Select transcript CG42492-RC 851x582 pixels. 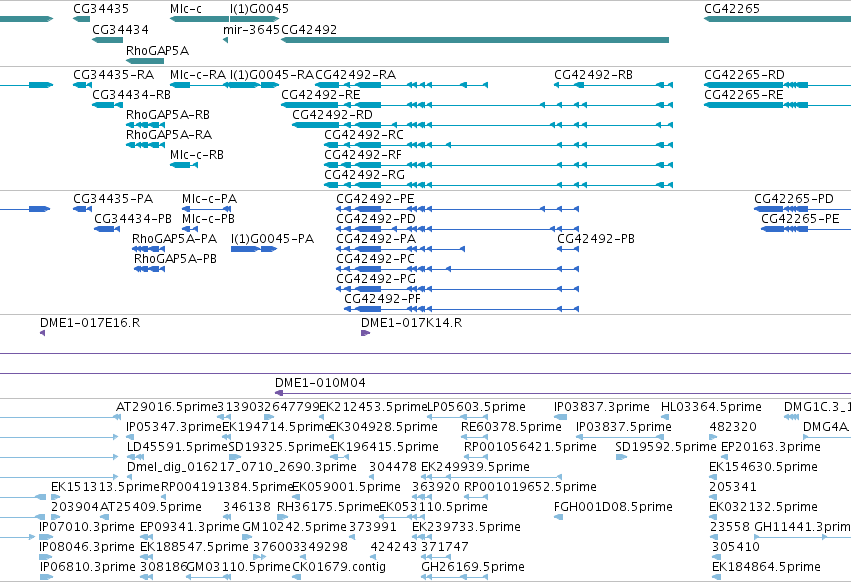click(498, 145)
